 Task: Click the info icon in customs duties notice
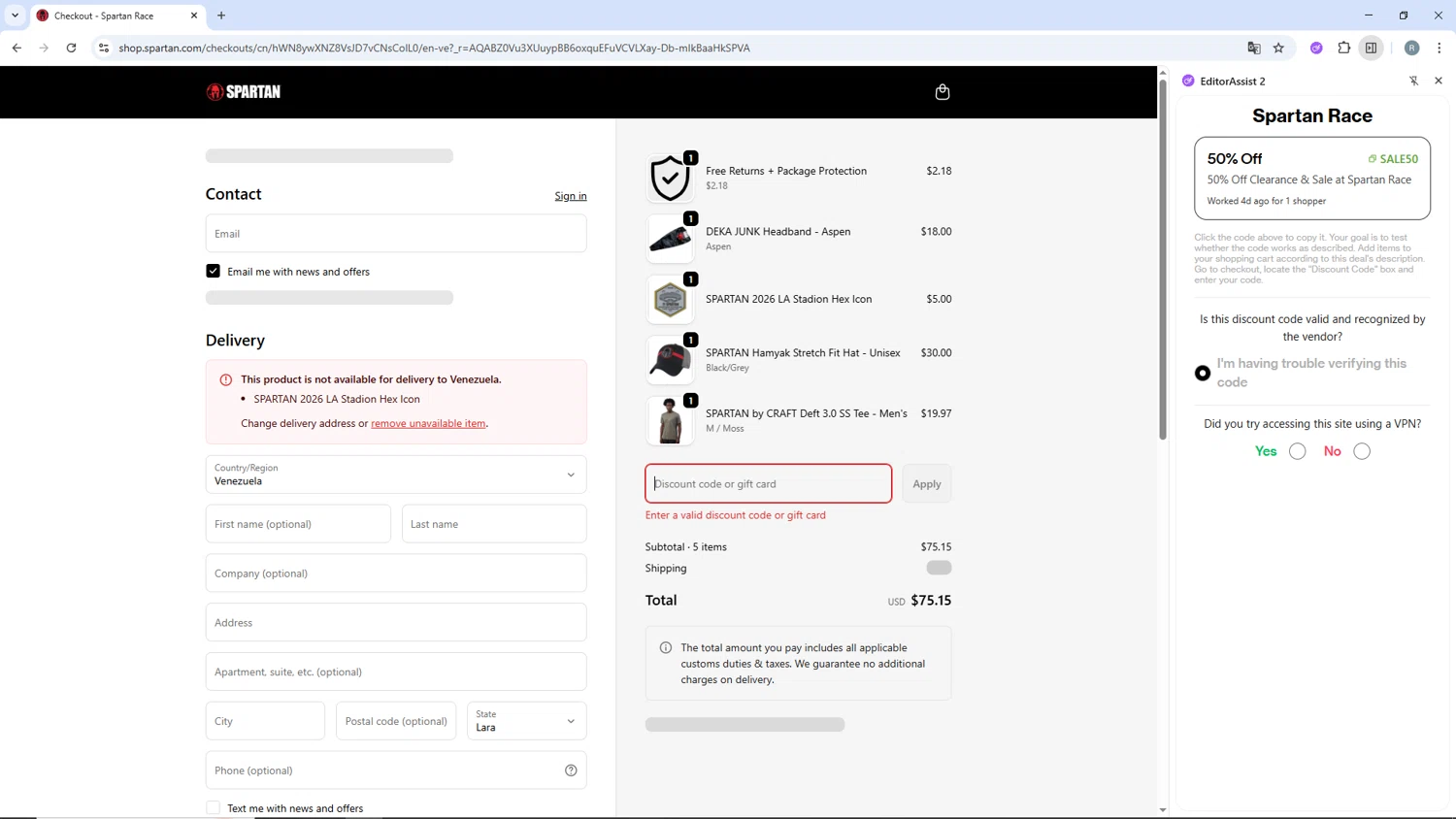[666, 647]
